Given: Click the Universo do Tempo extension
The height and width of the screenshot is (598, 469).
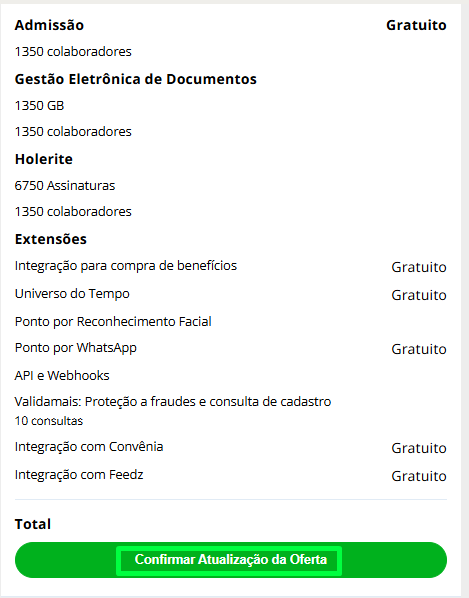Looking at the screenshot, I should [x=72, y=294].
